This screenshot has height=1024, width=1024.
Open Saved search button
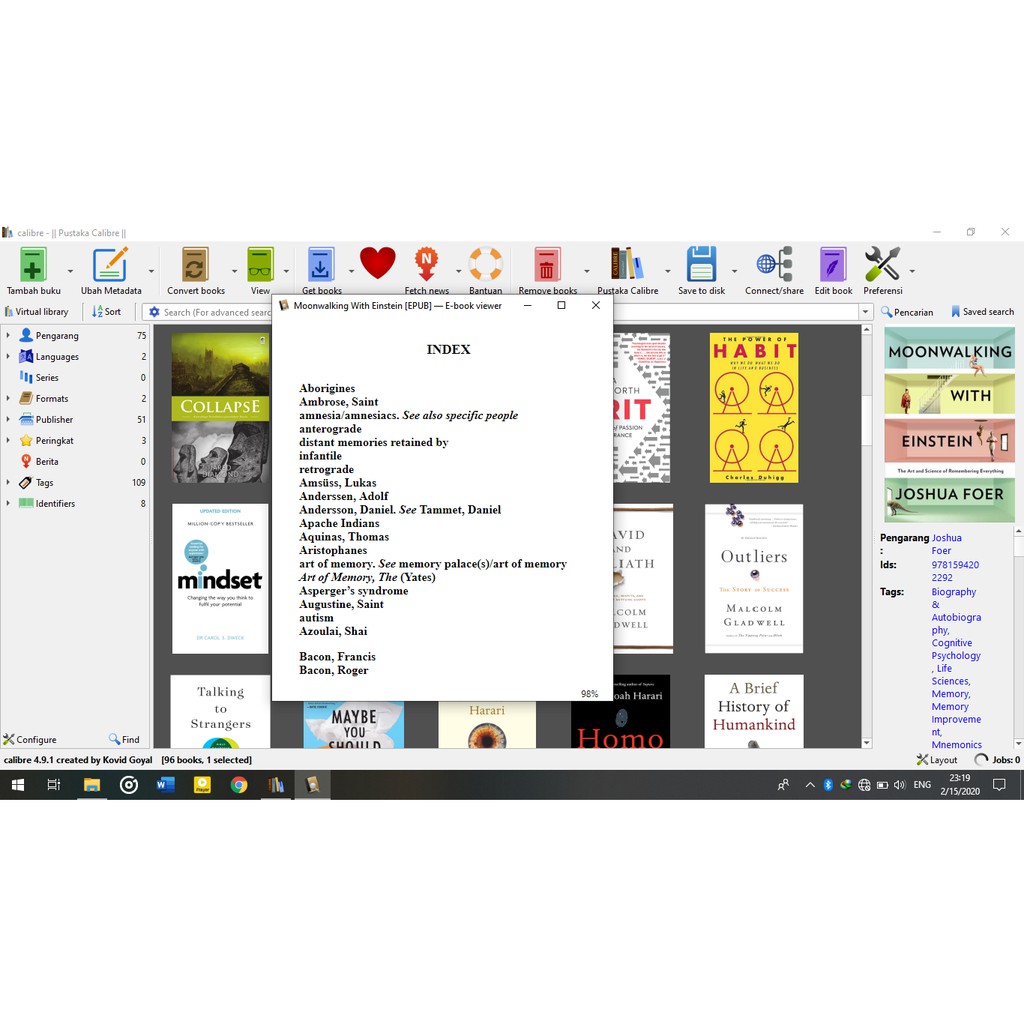(982, 312)
